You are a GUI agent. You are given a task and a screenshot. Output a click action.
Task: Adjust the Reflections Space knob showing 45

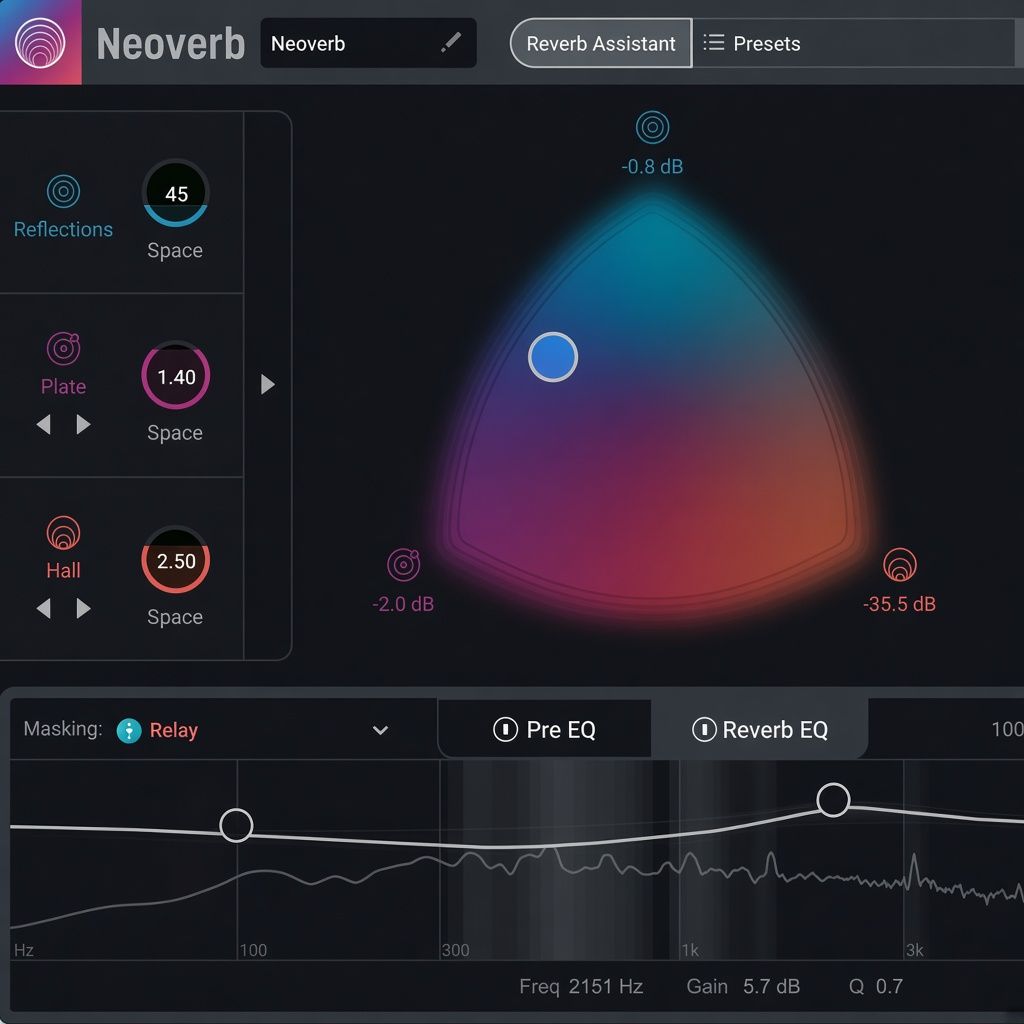(176, 193)
